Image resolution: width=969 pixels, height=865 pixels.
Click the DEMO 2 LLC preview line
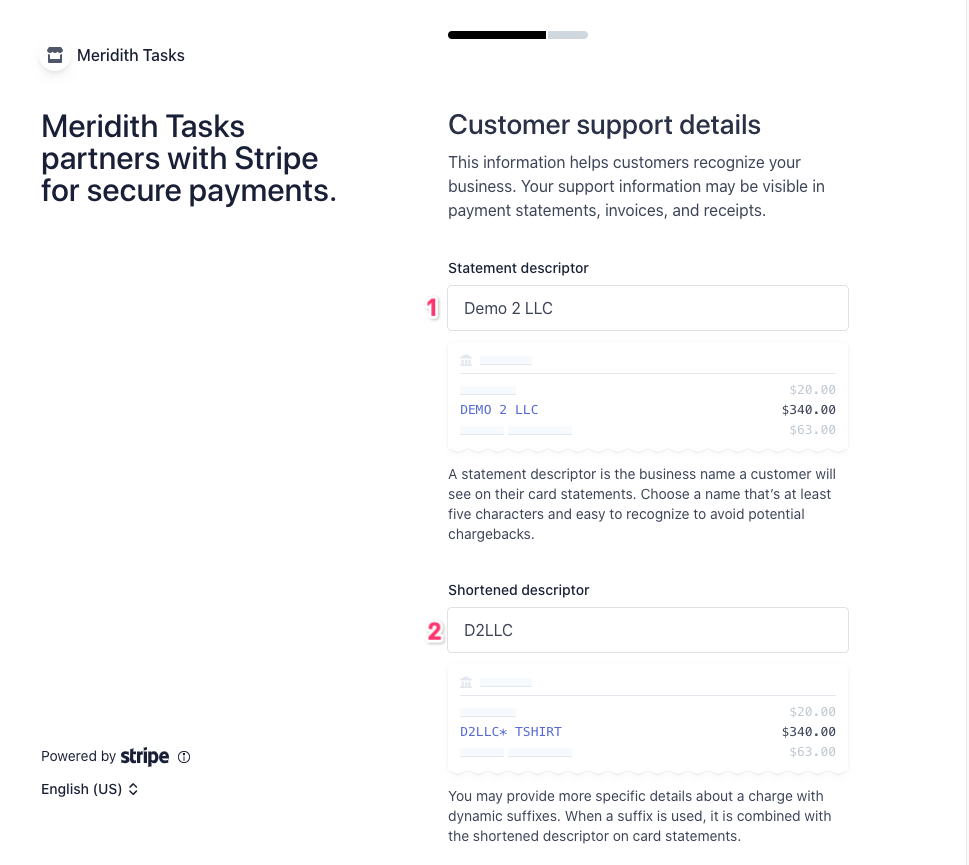pyautogui.click(x=499, y=410)
